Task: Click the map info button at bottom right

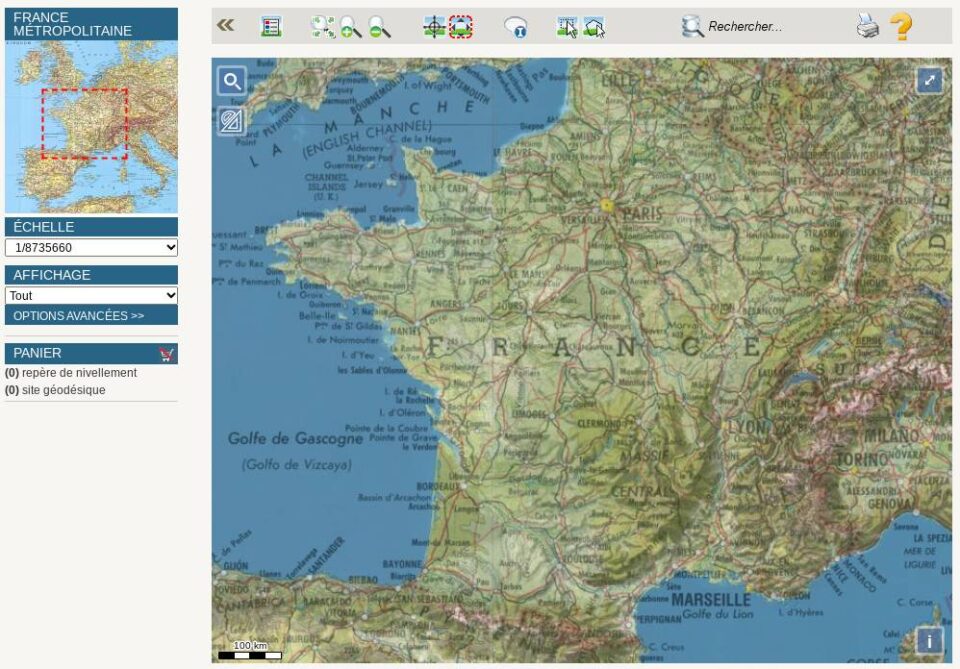Action: 929,641
